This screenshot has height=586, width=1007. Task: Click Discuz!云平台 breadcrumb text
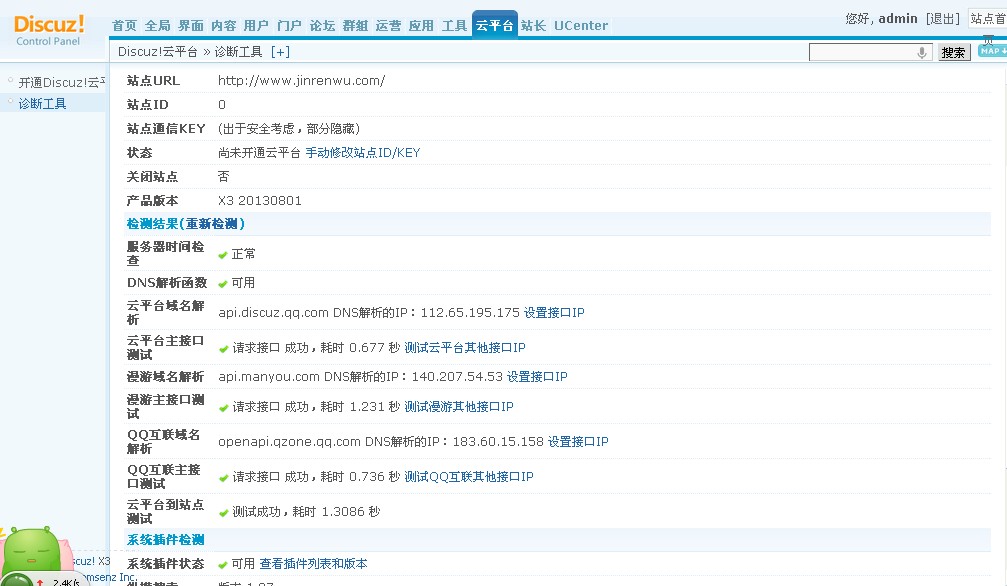click(x=158, y=52)
